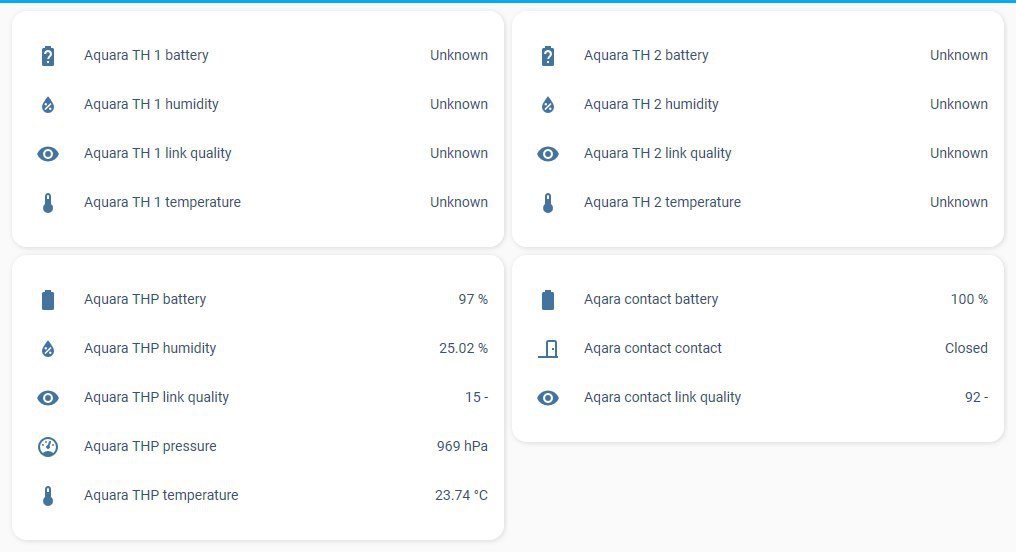1016x552 pixels.
Task: Open Aquara THP temperature entity details
Action: (x=161, y=495)
